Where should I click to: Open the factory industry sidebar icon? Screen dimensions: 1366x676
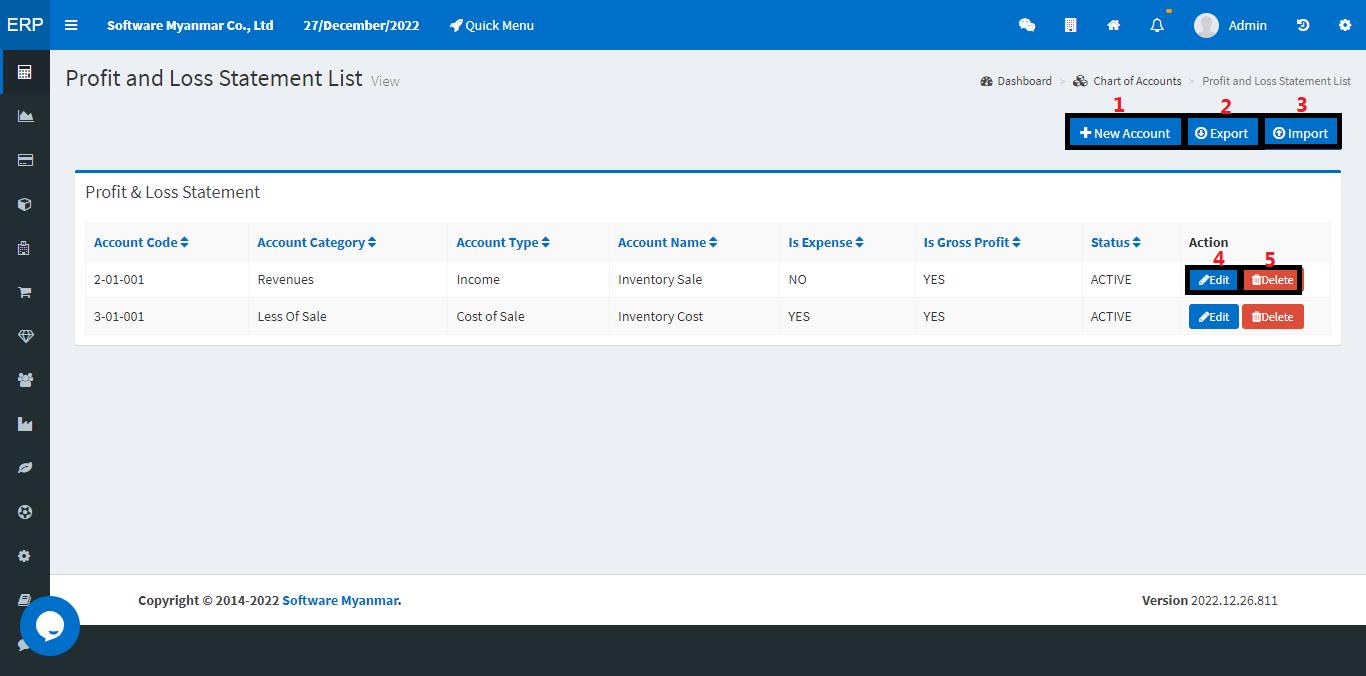point(25,424)
